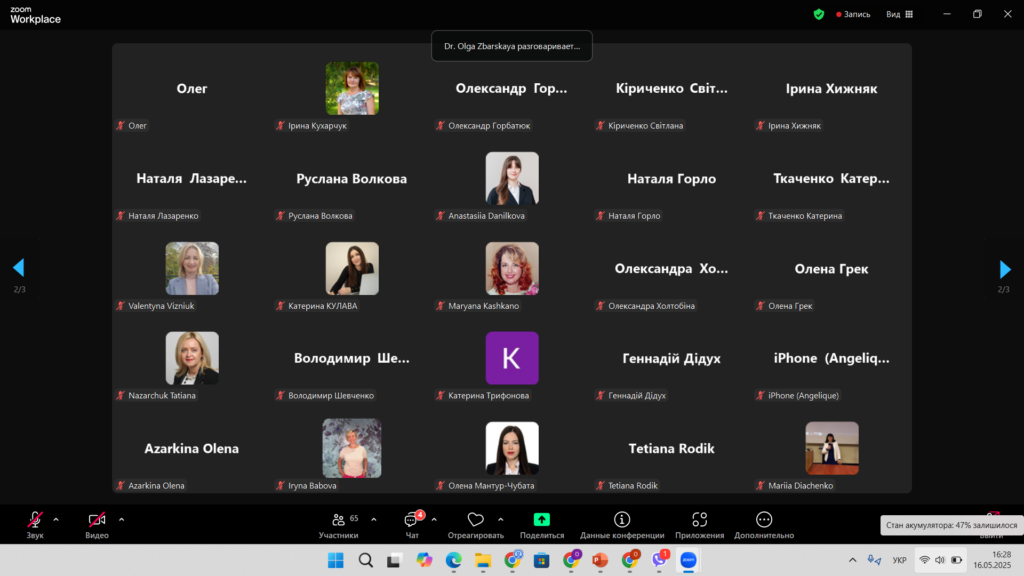Select Mariia Diachenko video thumbnail
Screen dimensions: 1024x576
[x=832, y=448]
